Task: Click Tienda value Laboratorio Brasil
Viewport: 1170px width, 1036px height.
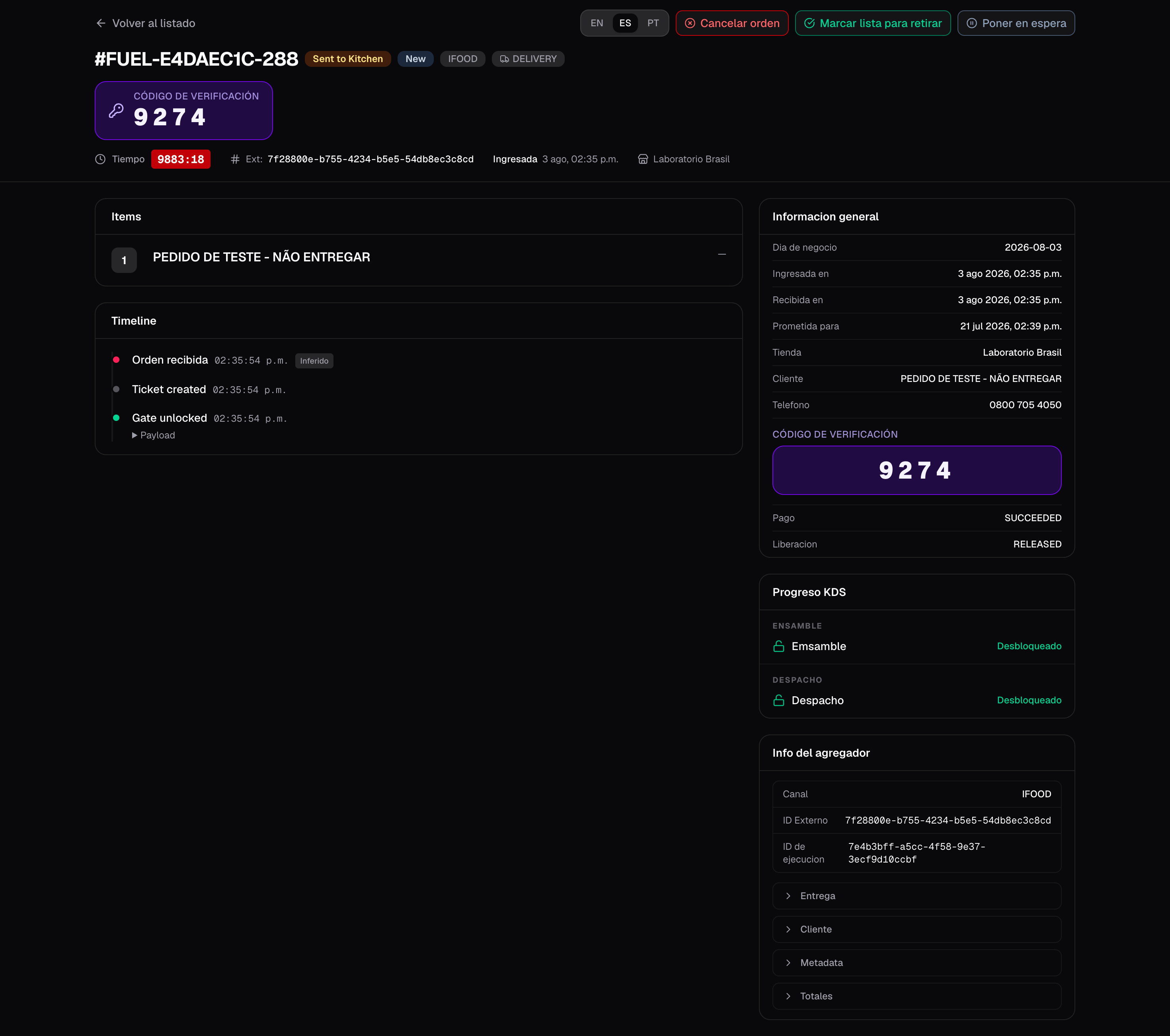Action: 1022,352
